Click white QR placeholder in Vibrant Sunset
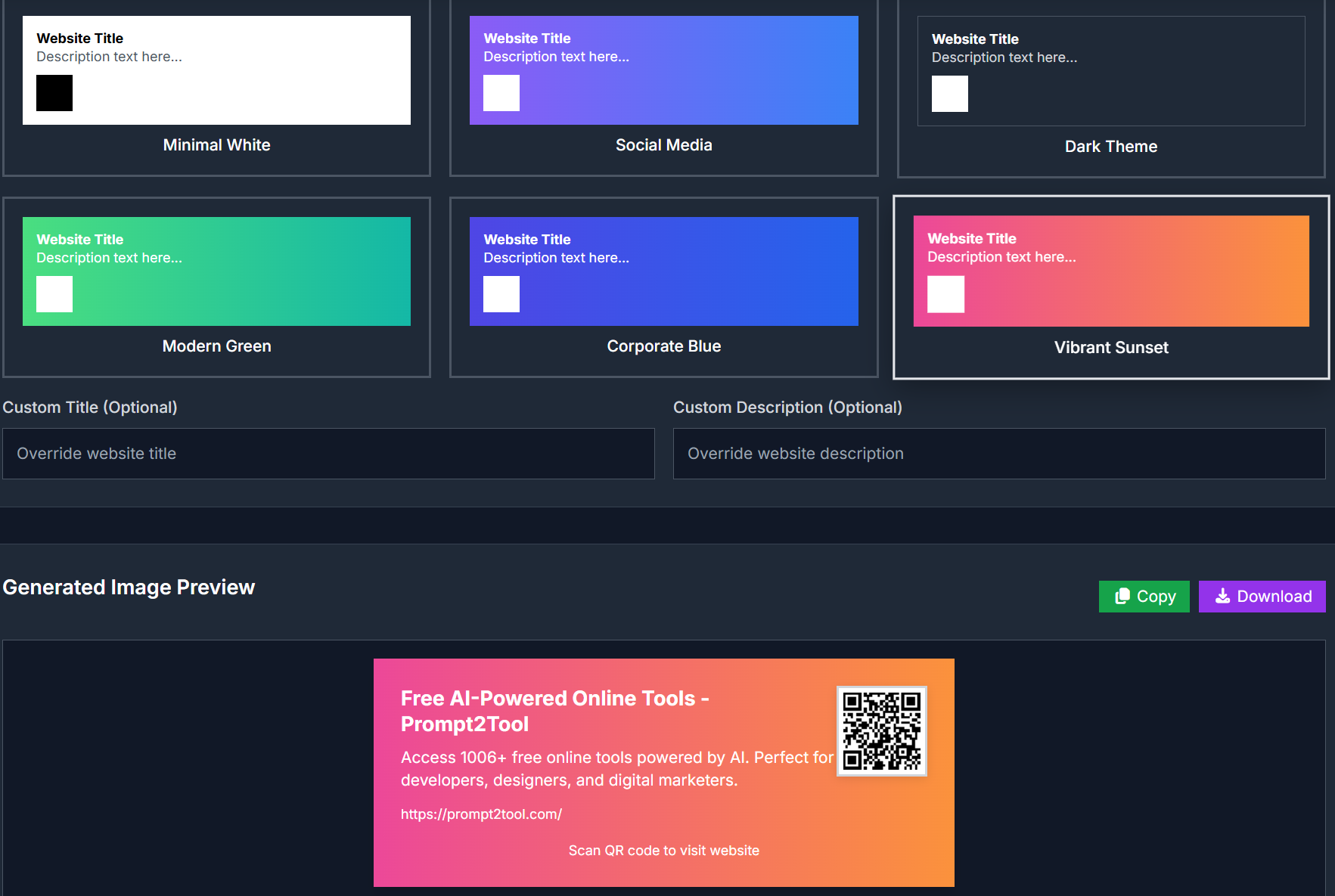Viewport: 1335px width, 896px height. pos(945,294)
